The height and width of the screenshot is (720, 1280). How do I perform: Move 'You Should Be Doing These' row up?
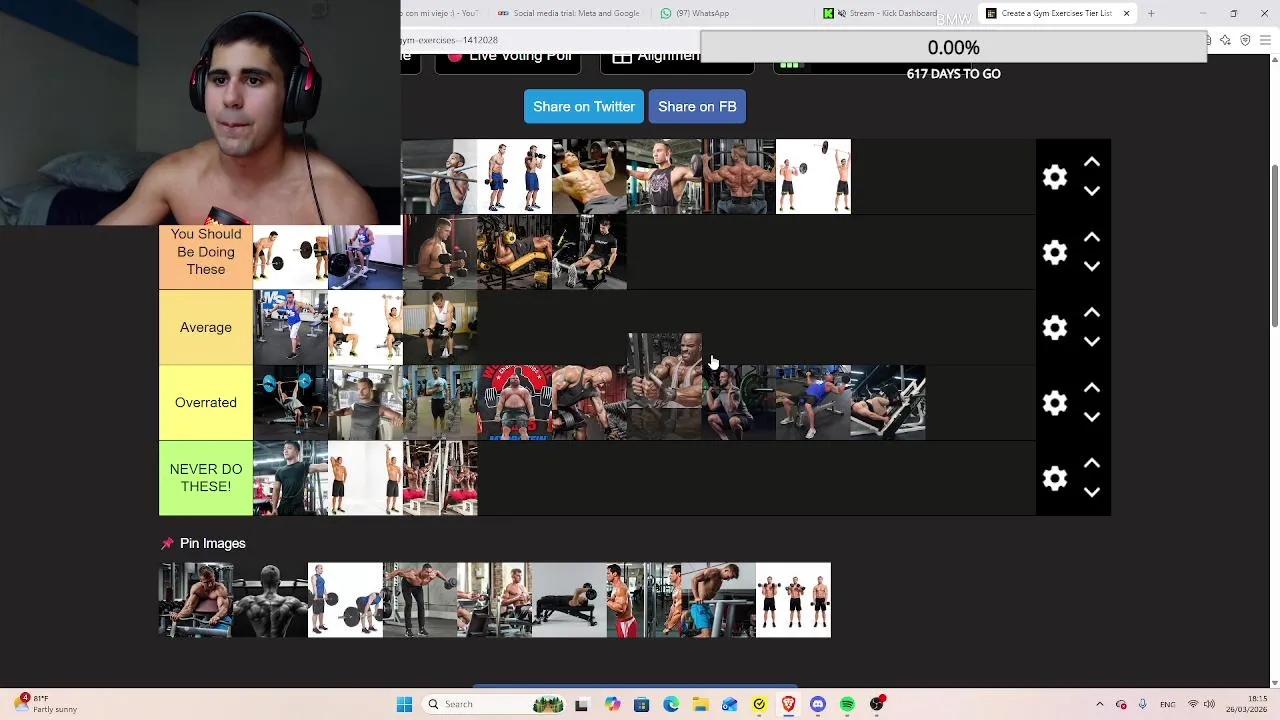[1092, 237]
